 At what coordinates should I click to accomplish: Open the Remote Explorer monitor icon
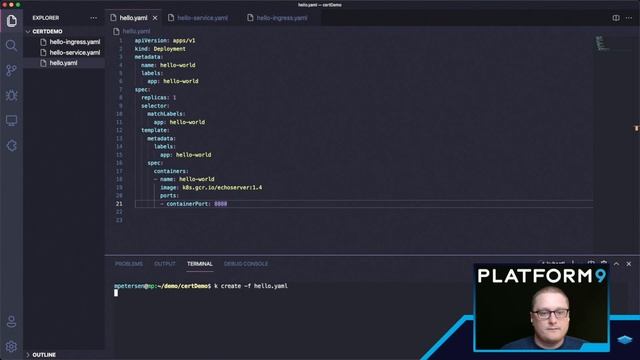(11, 120)
